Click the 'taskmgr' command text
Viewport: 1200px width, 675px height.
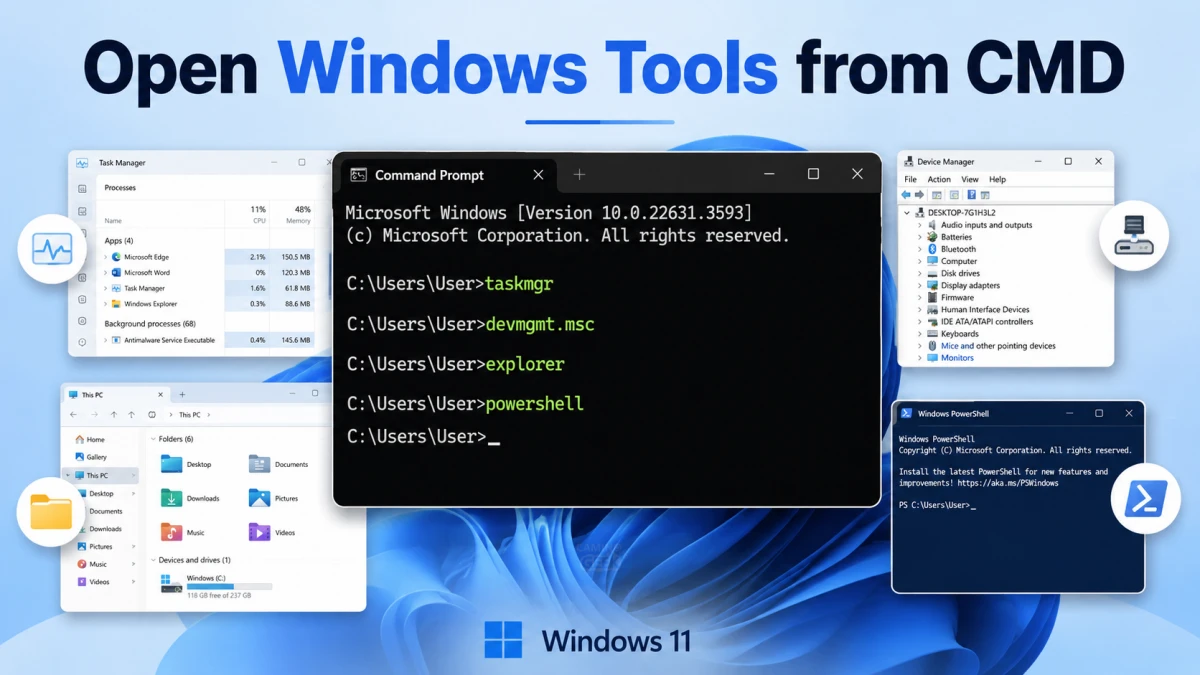(519, 284)
